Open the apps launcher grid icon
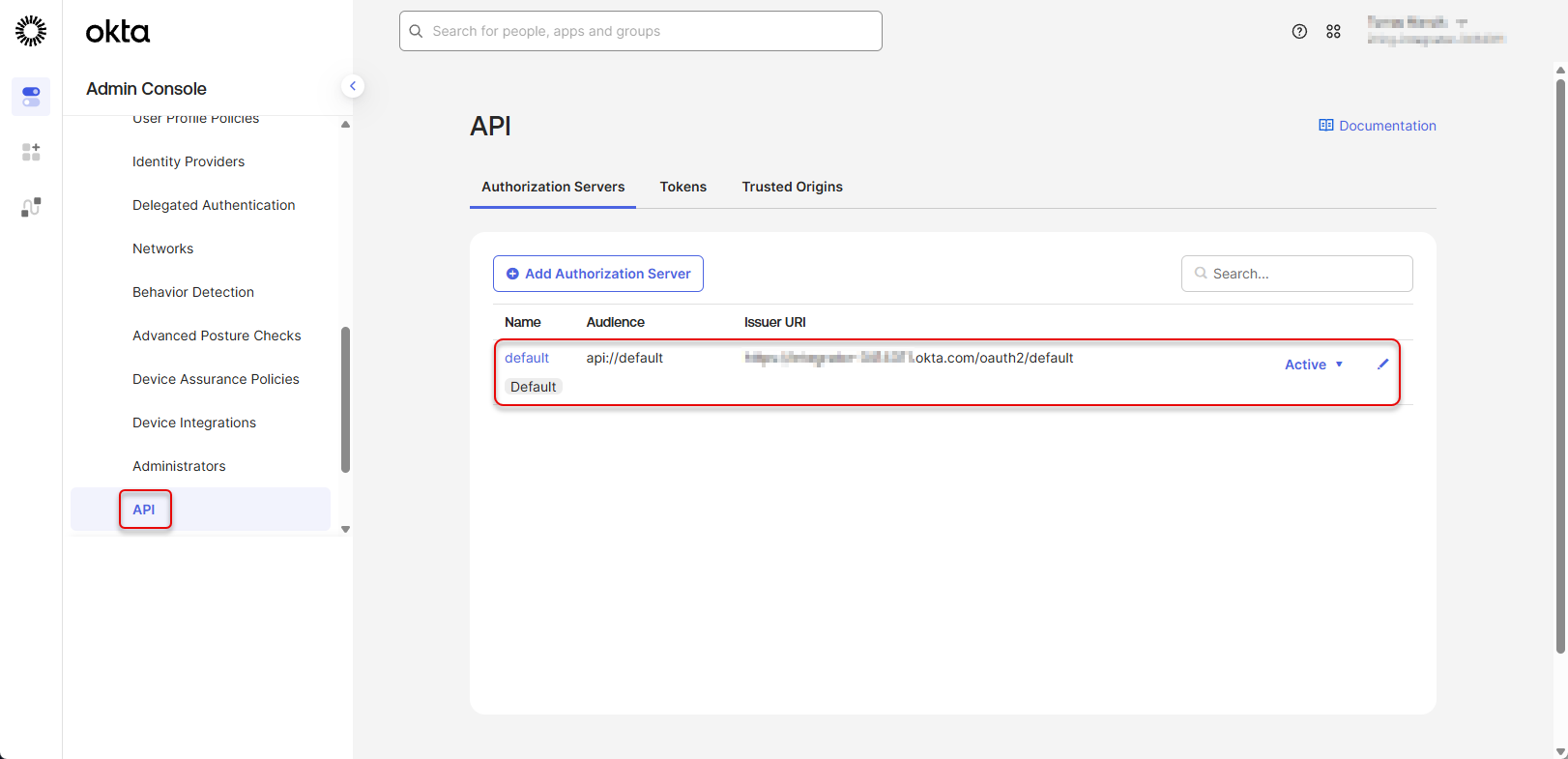 pos(1333,31)
